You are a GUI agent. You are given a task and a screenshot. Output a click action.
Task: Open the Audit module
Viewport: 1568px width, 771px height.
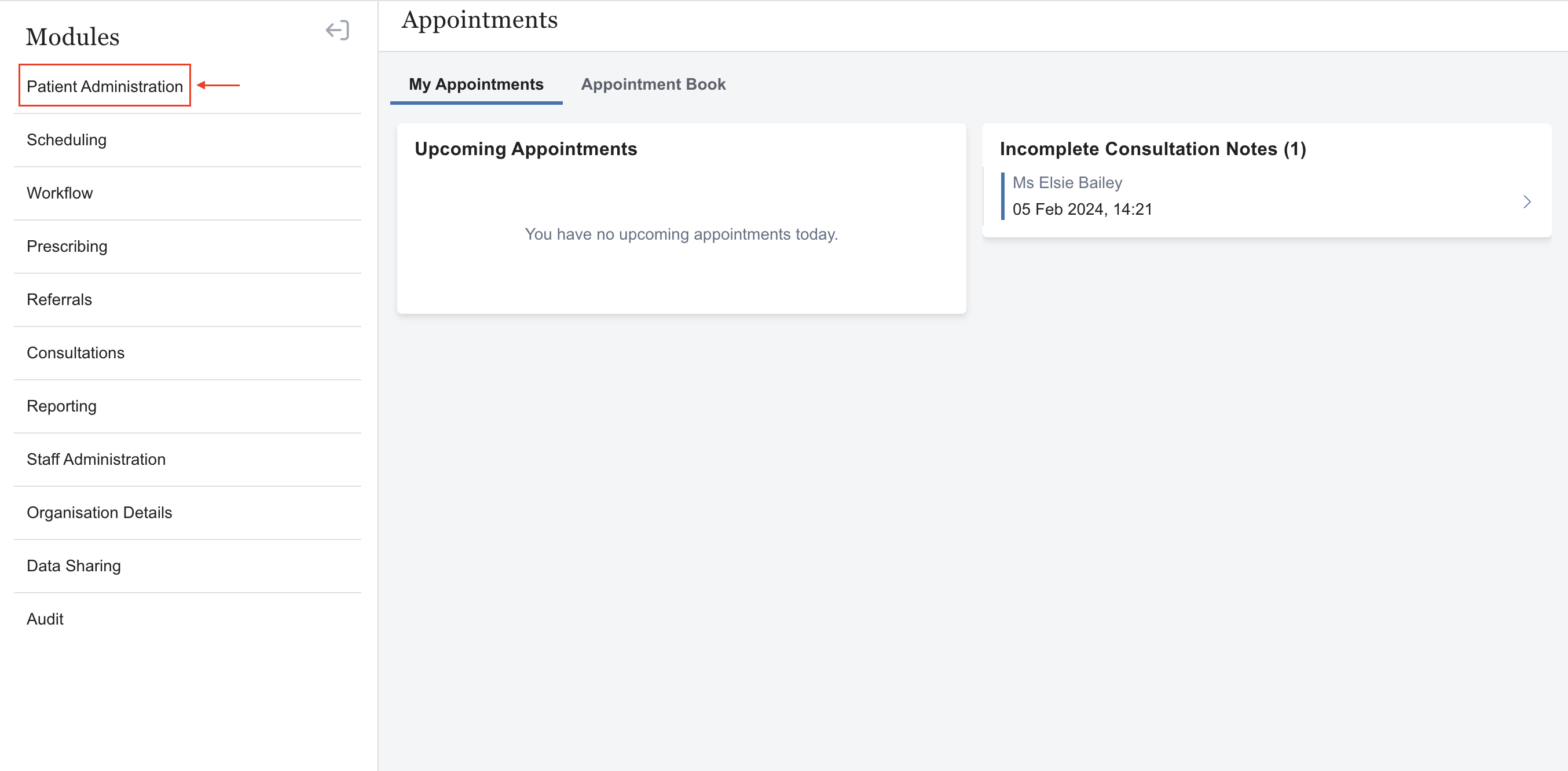click(x=45, y=619)
